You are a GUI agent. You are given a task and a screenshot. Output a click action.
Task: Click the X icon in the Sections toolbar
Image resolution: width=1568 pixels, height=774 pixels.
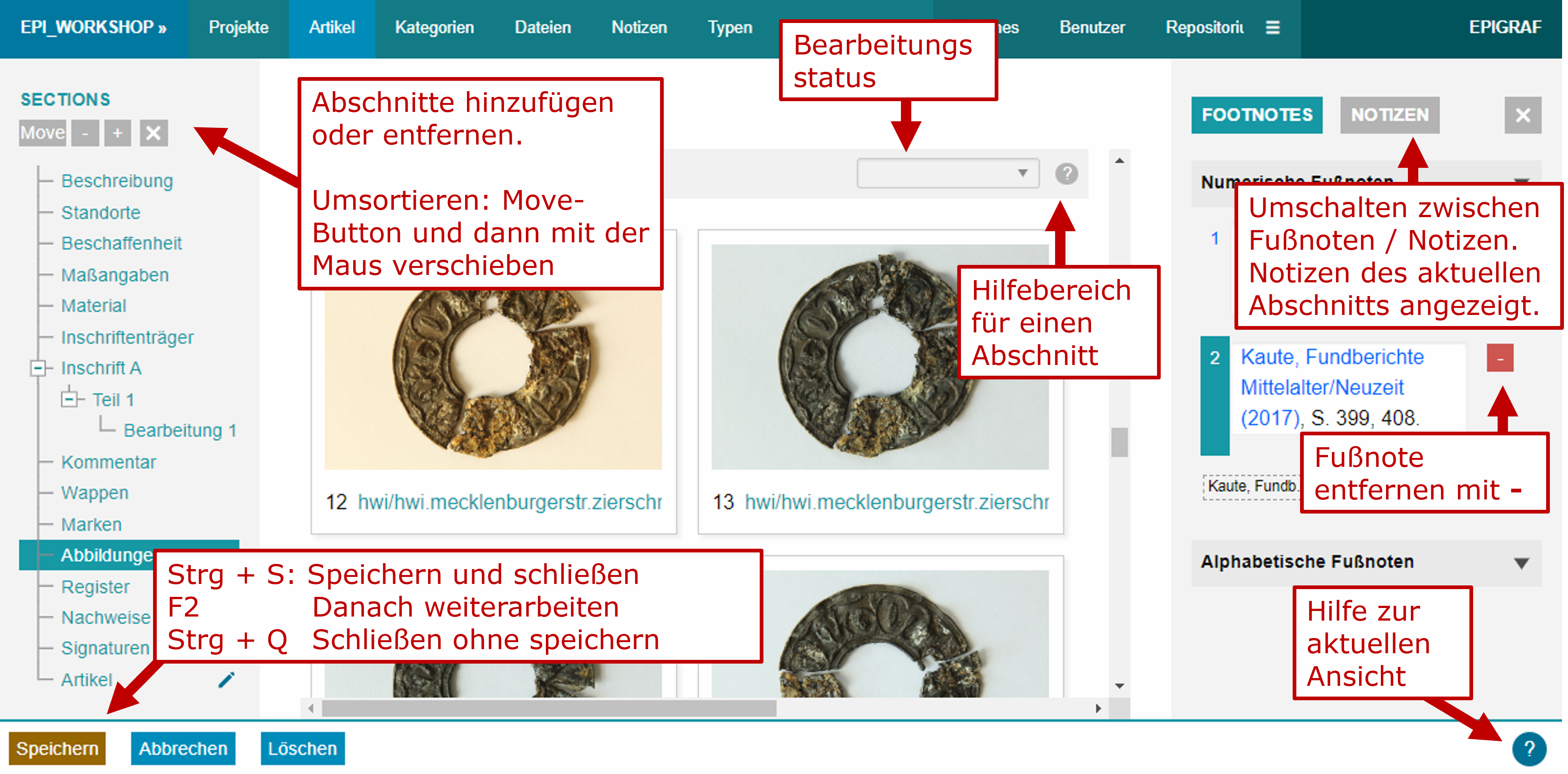pos(154,133)
